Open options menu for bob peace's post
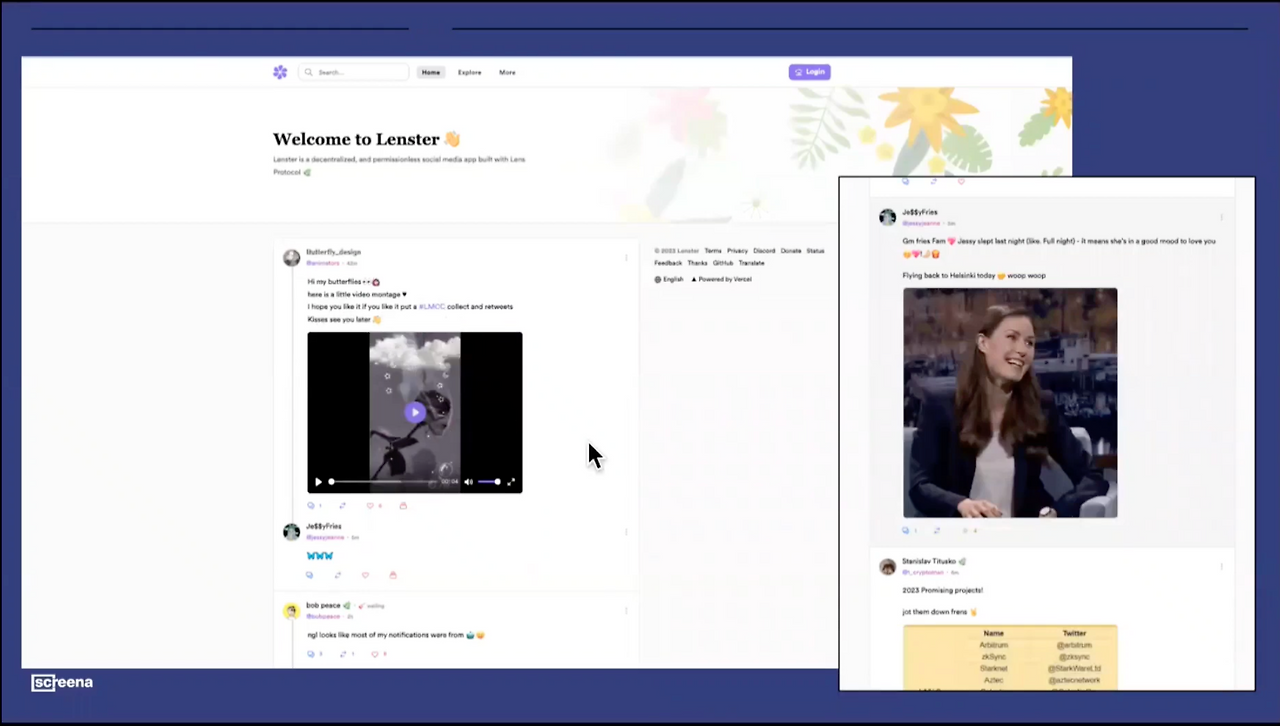Viewport: 1280px width, 726px height. tap(626, 610)
